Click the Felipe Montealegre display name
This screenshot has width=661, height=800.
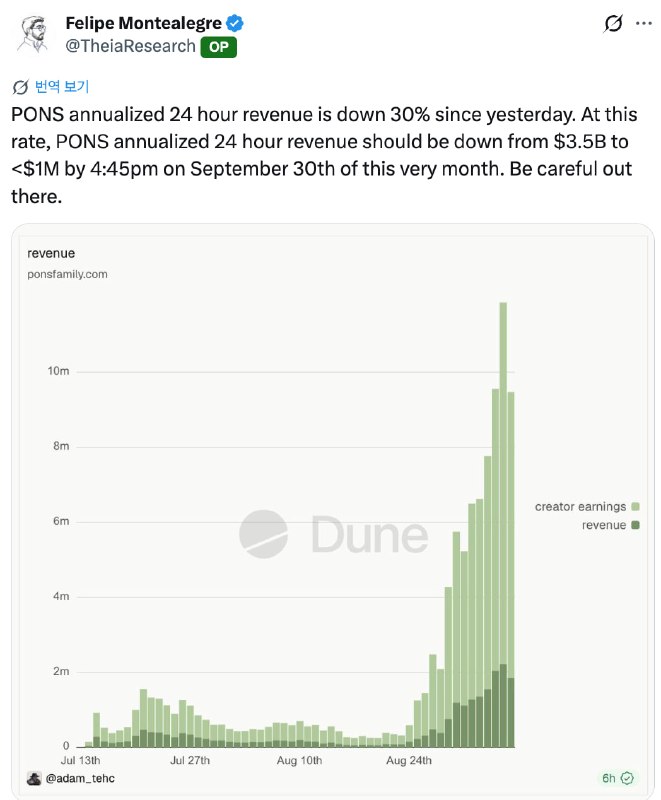pos(144,23)
